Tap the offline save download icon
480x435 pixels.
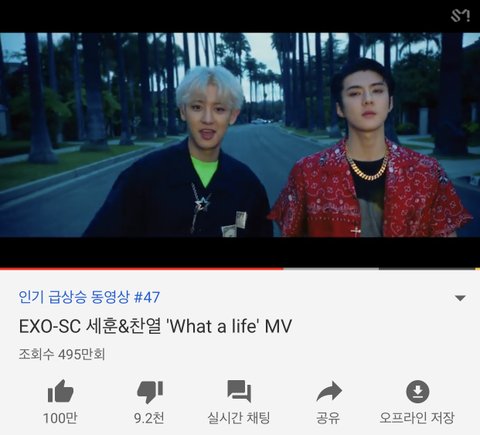pos(418,391)
